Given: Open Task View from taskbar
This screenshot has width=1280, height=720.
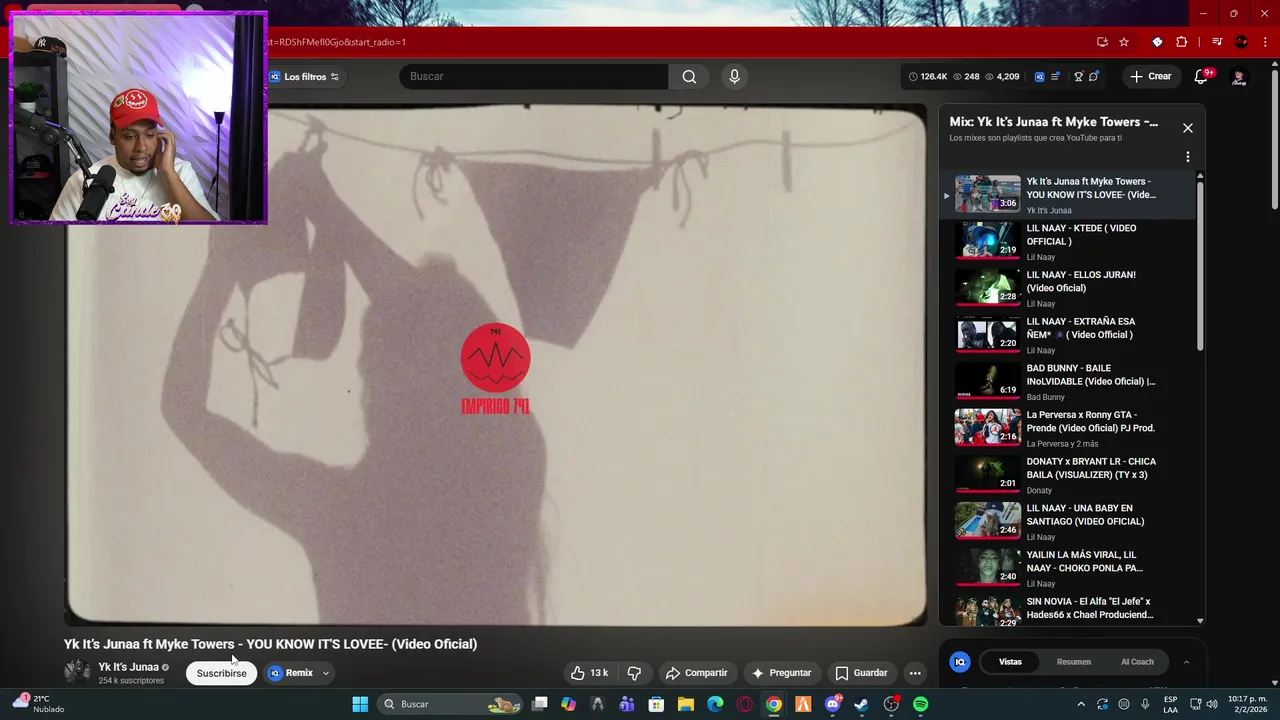Looking at the screenshot, I should pos(540,704).
